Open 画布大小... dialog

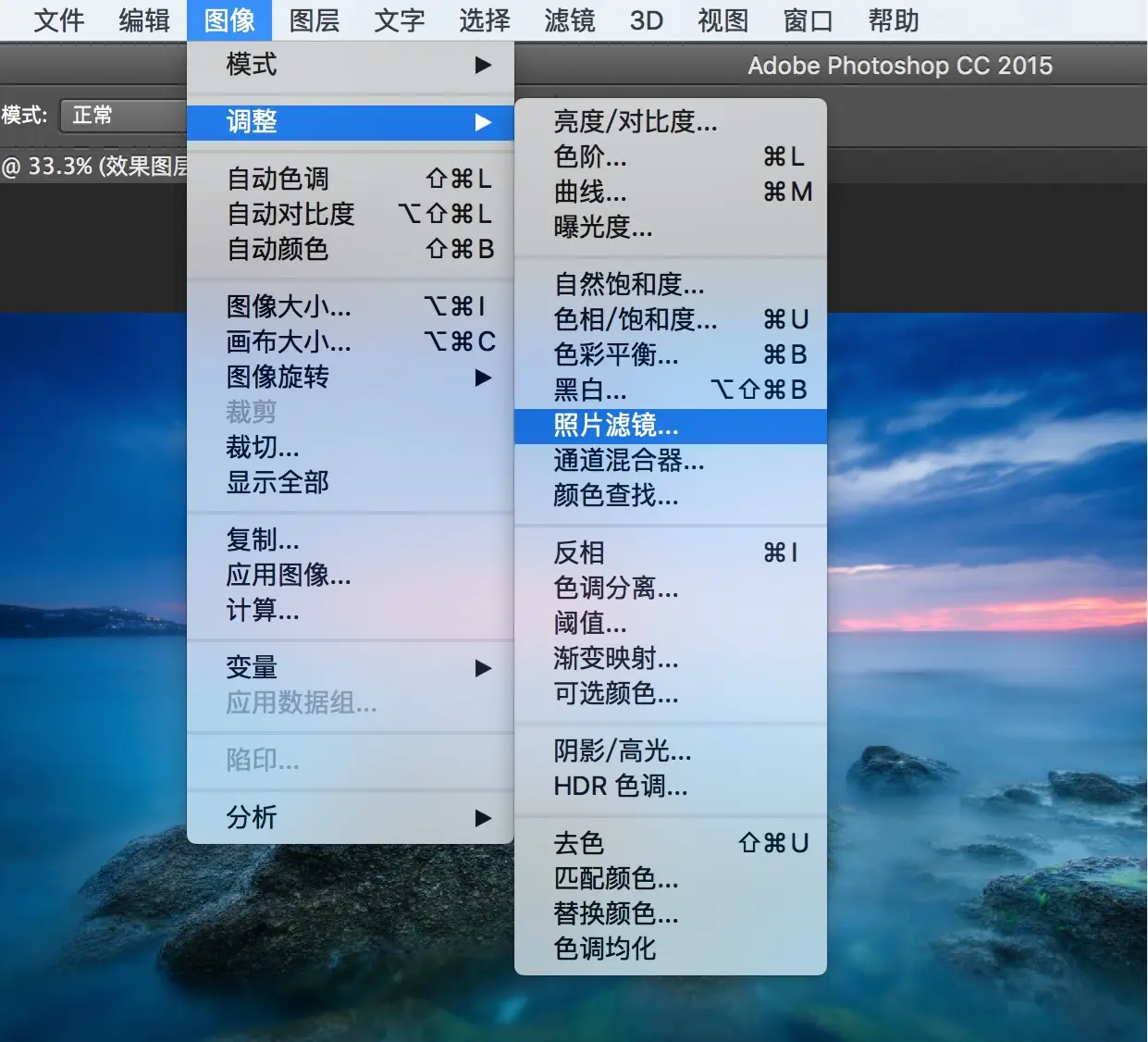coord(351,341)
